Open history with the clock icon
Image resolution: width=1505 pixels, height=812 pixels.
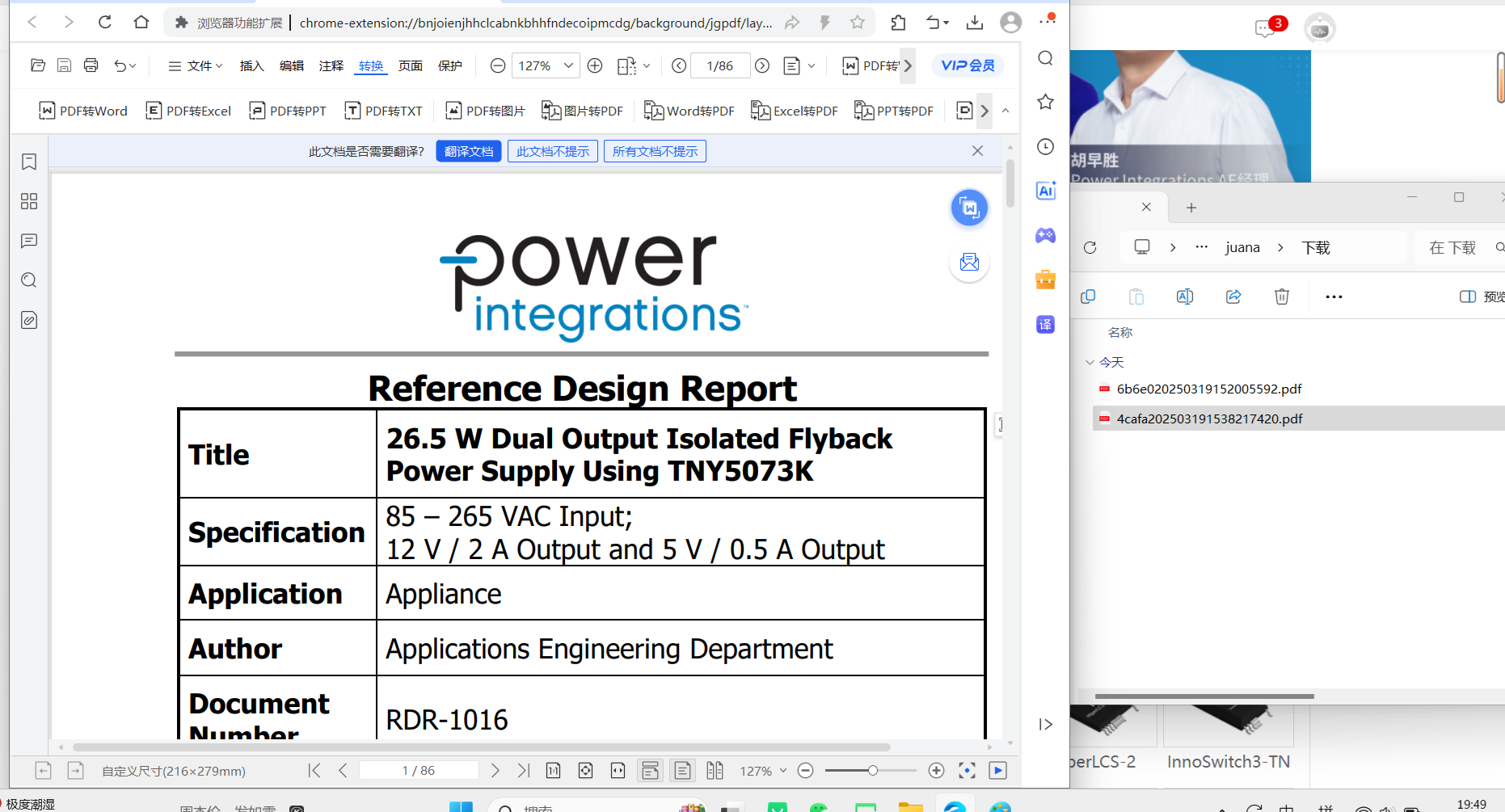pyautogui.click(x=1046, y=146)
